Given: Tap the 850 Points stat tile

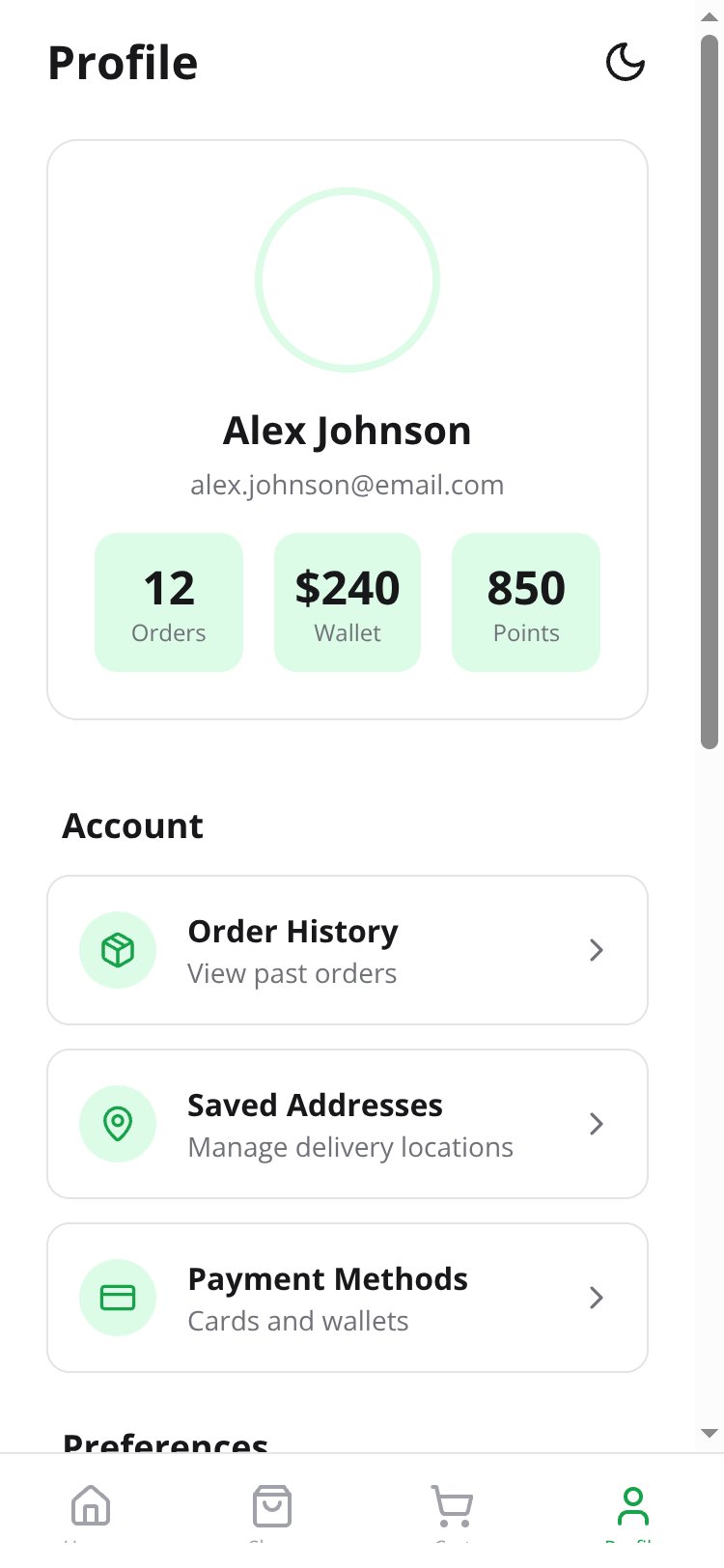Looking at the screenshot, I should coord(526,602).
